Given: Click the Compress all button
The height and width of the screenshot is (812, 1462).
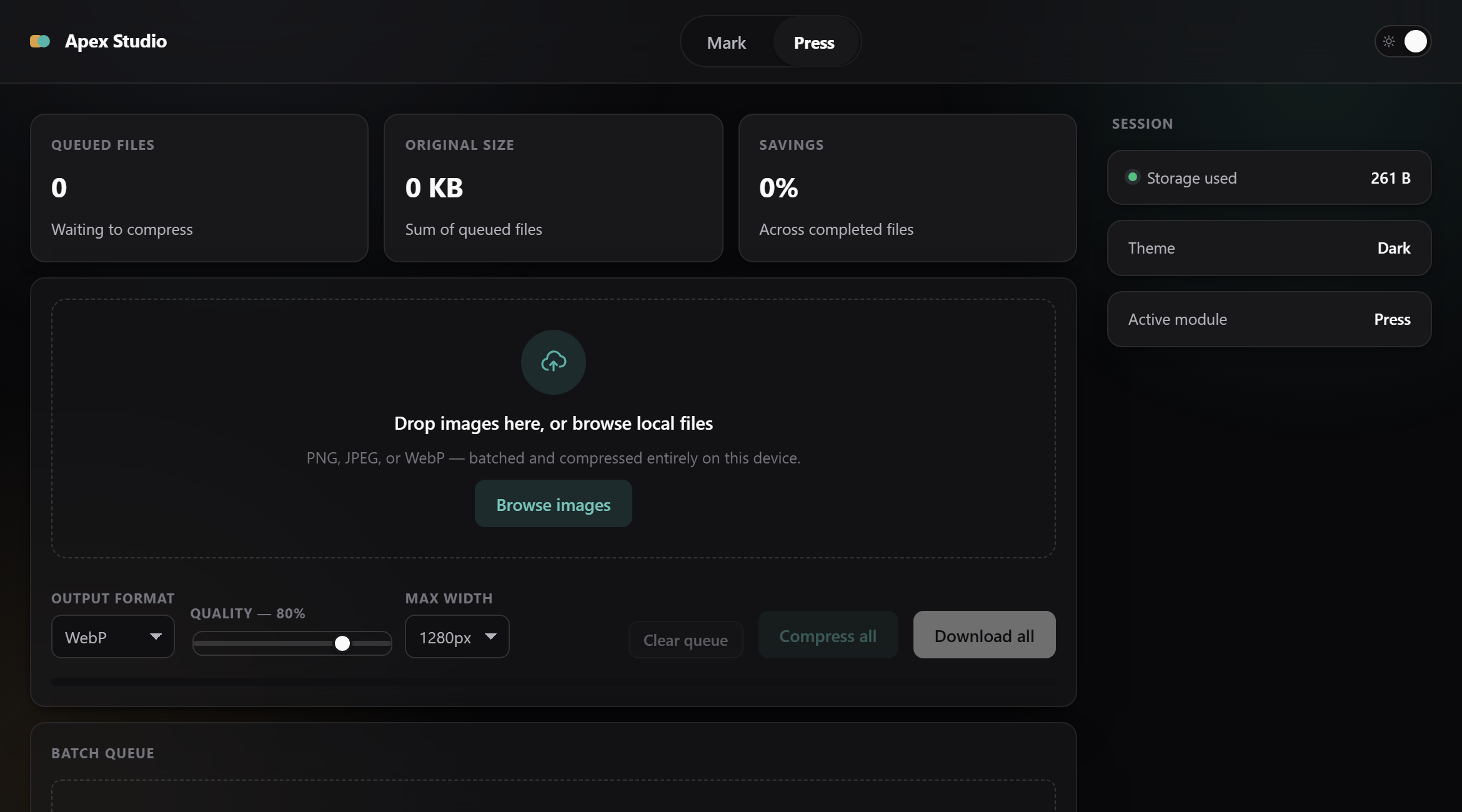Looking at the screenshot, I should [x=828, y=635].
